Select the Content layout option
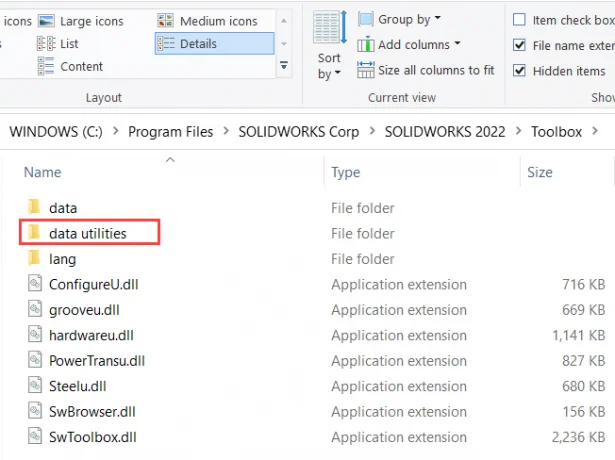This screenshot has width=615, height=460. 70,66
